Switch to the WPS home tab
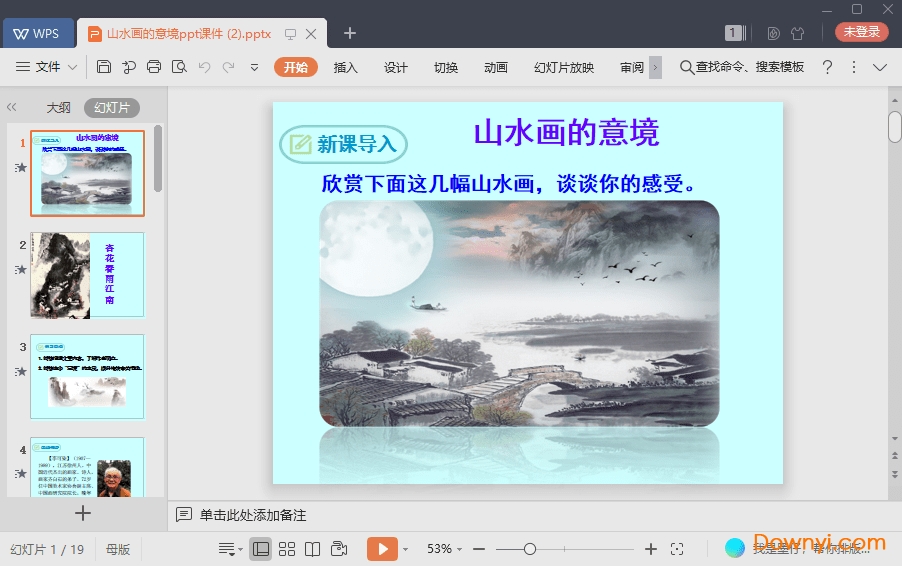 pyautogui.click(x=38, y=33)
